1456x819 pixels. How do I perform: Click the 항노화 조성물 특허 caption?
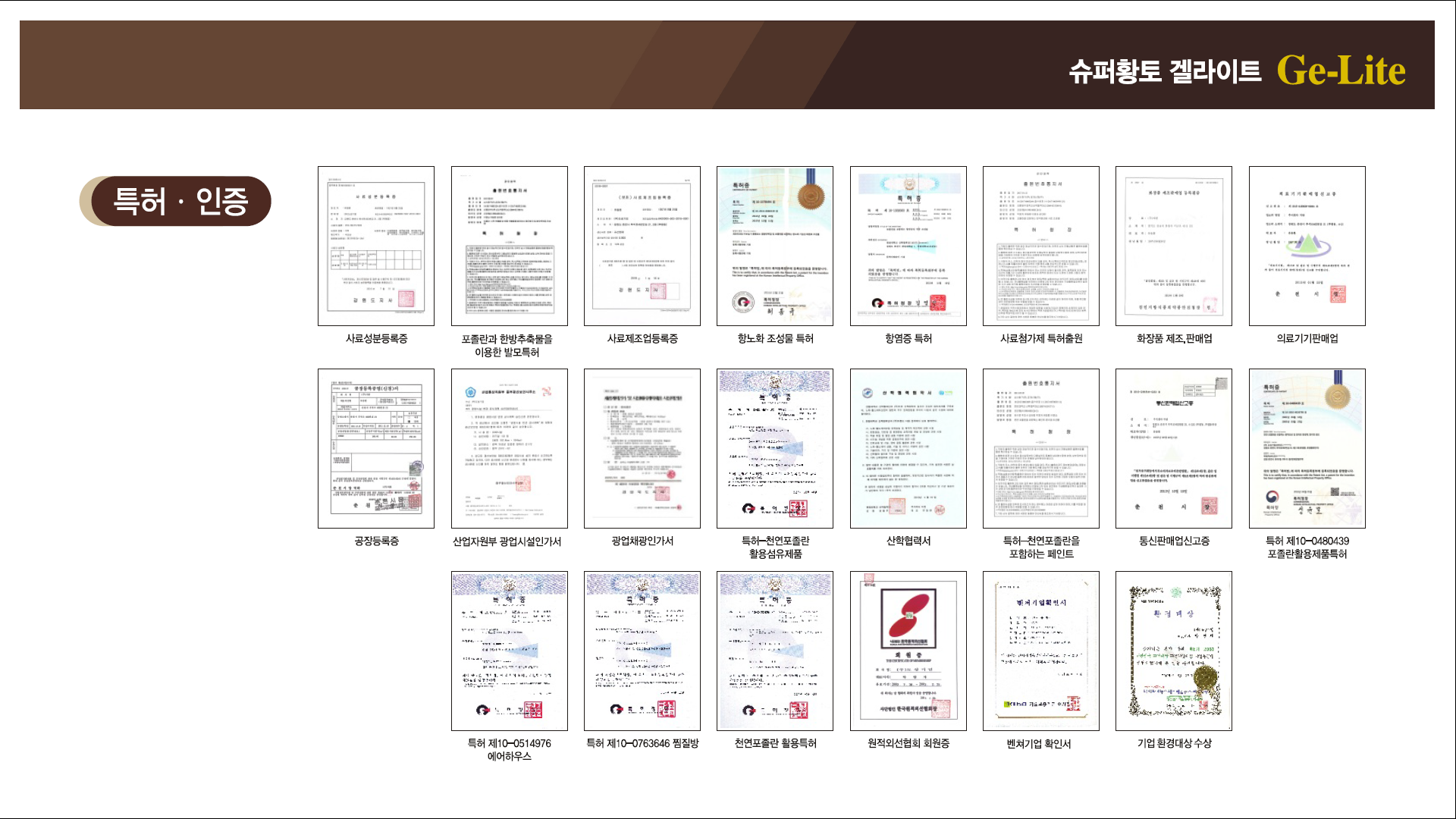[775, 339]
